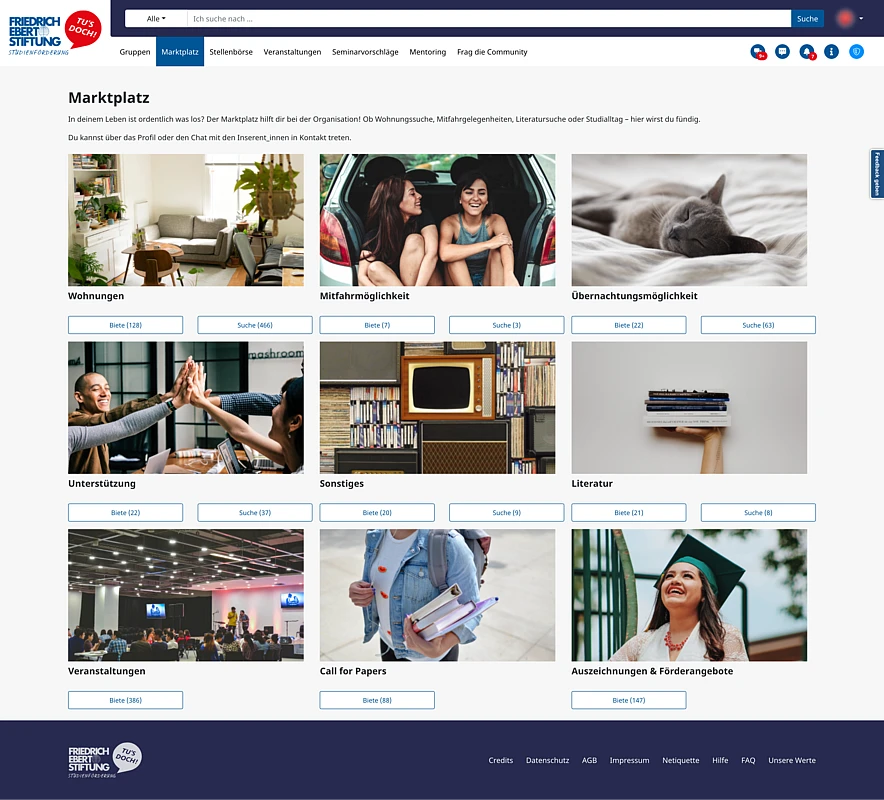This screenshot has height=800, width=884.
Task: Open the Feedback geben side tab
Action: tap(877, 174)
